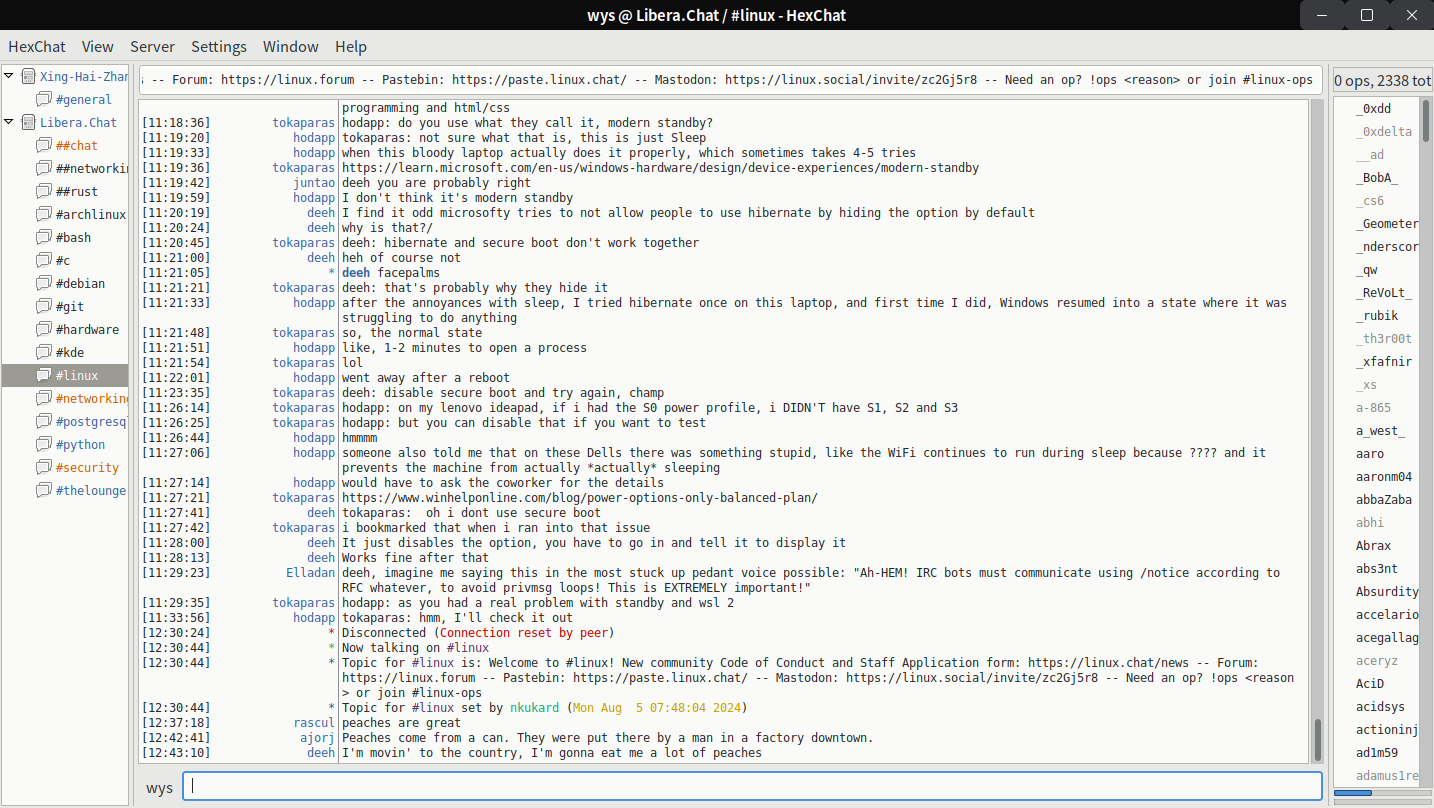
Task: Click the channel icon beside #security
Action: 44,468
